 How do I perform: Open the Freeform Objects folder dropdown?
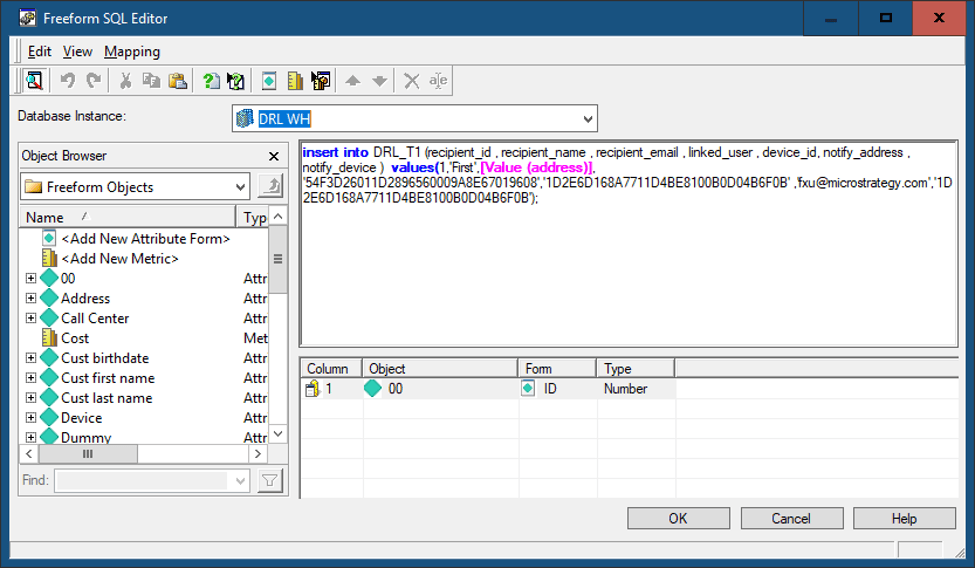(x=241, y=187)
